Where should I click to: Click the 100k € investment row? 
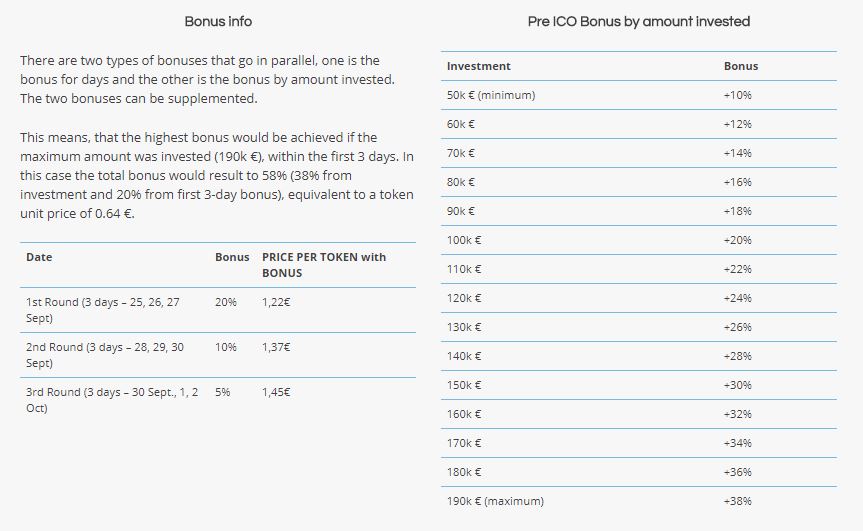point(638,240)
